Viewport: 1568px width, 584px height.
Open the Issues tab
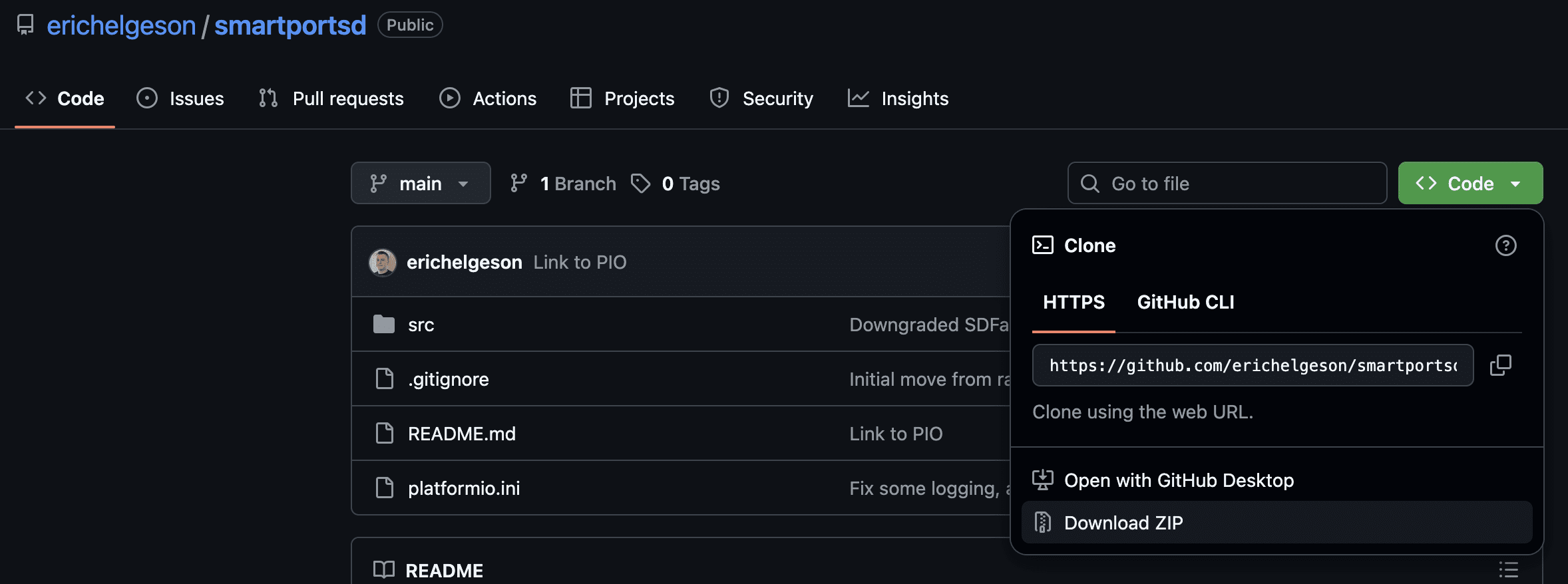(180, 98)
